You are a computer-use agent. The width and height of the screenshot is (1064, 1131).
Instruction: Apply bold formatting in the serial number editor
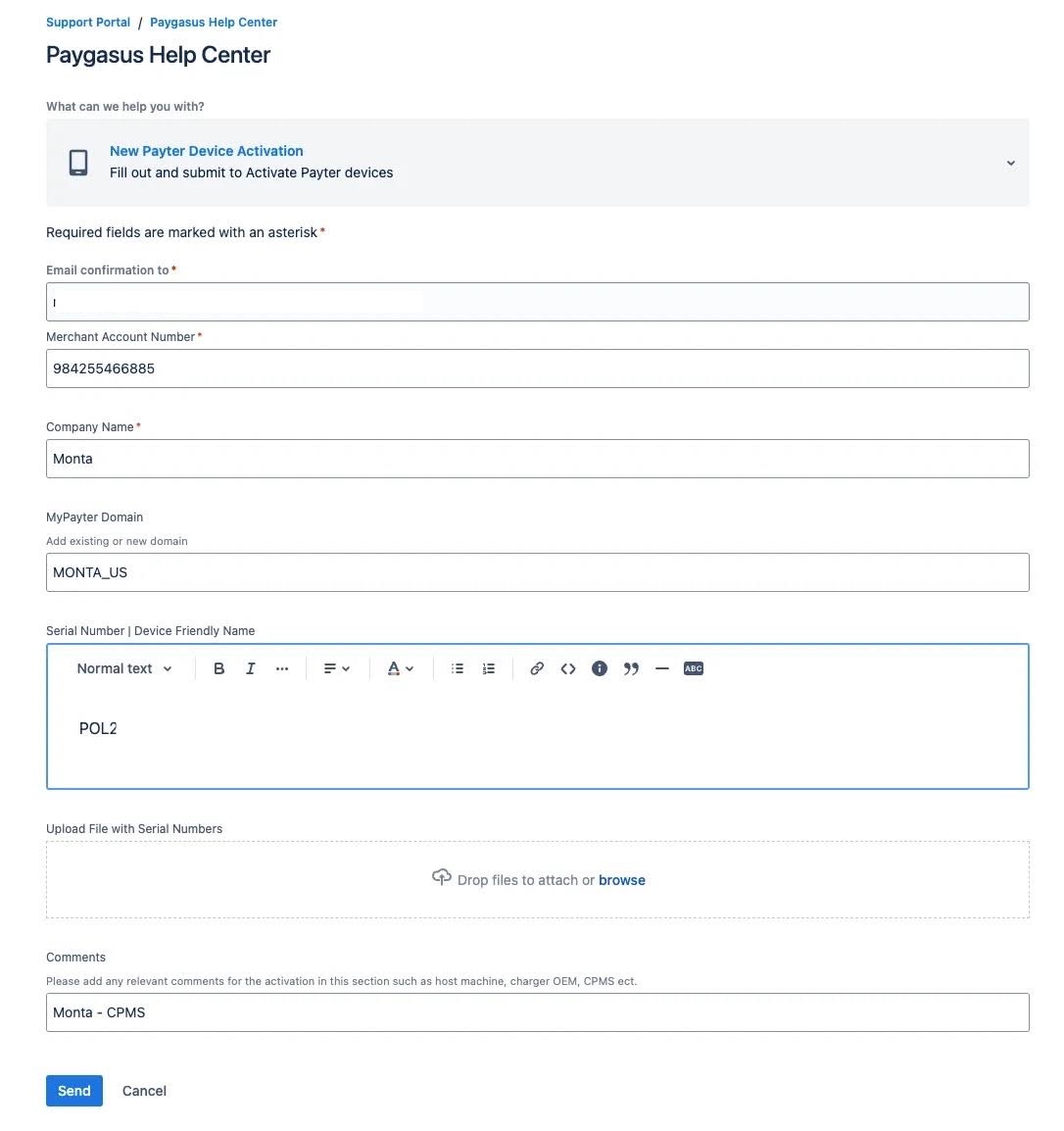218,668
